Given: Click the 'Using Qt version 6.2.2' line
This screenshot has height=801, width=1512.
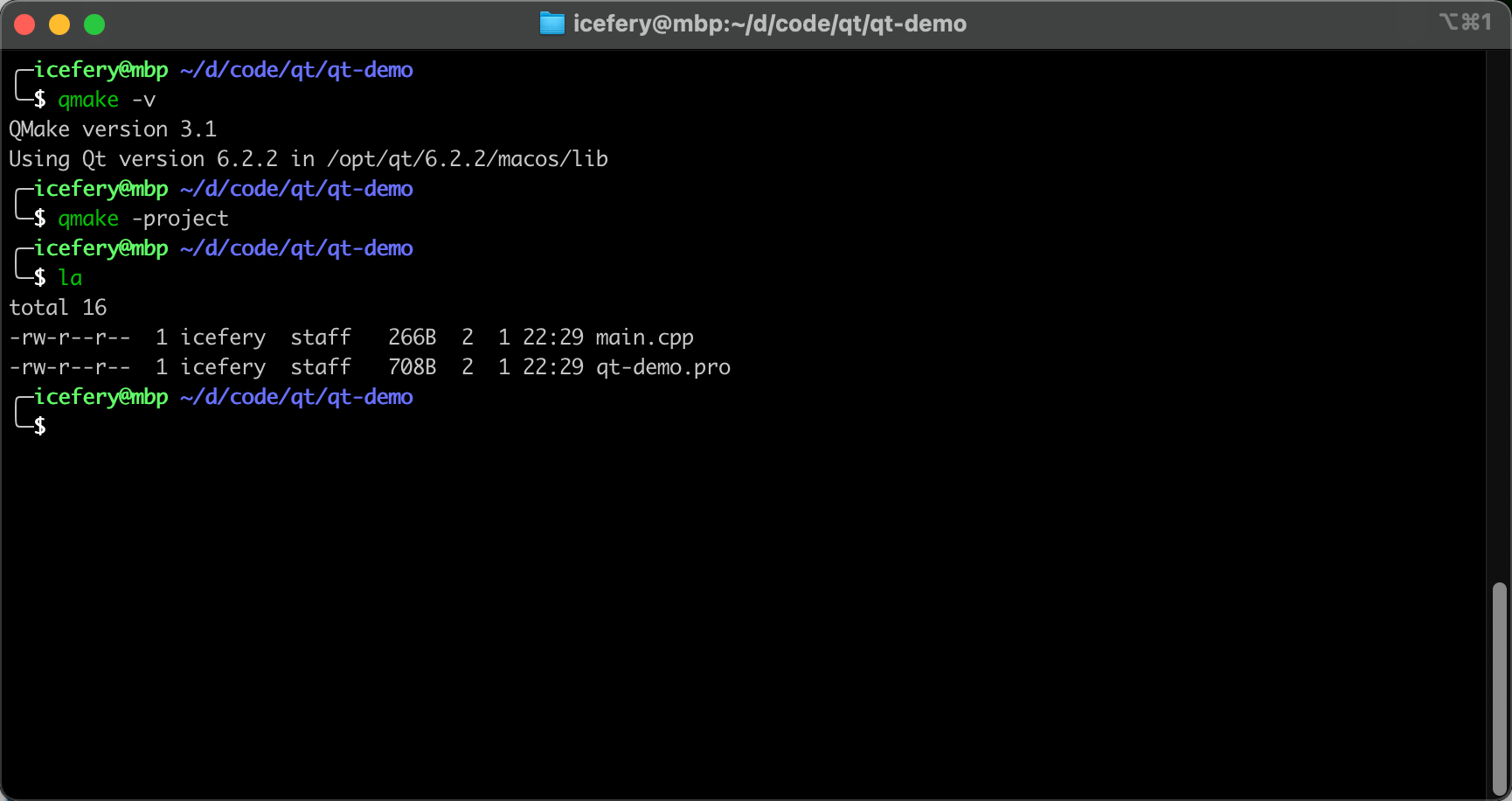Looking at the screenshot, I should point(309,159).
